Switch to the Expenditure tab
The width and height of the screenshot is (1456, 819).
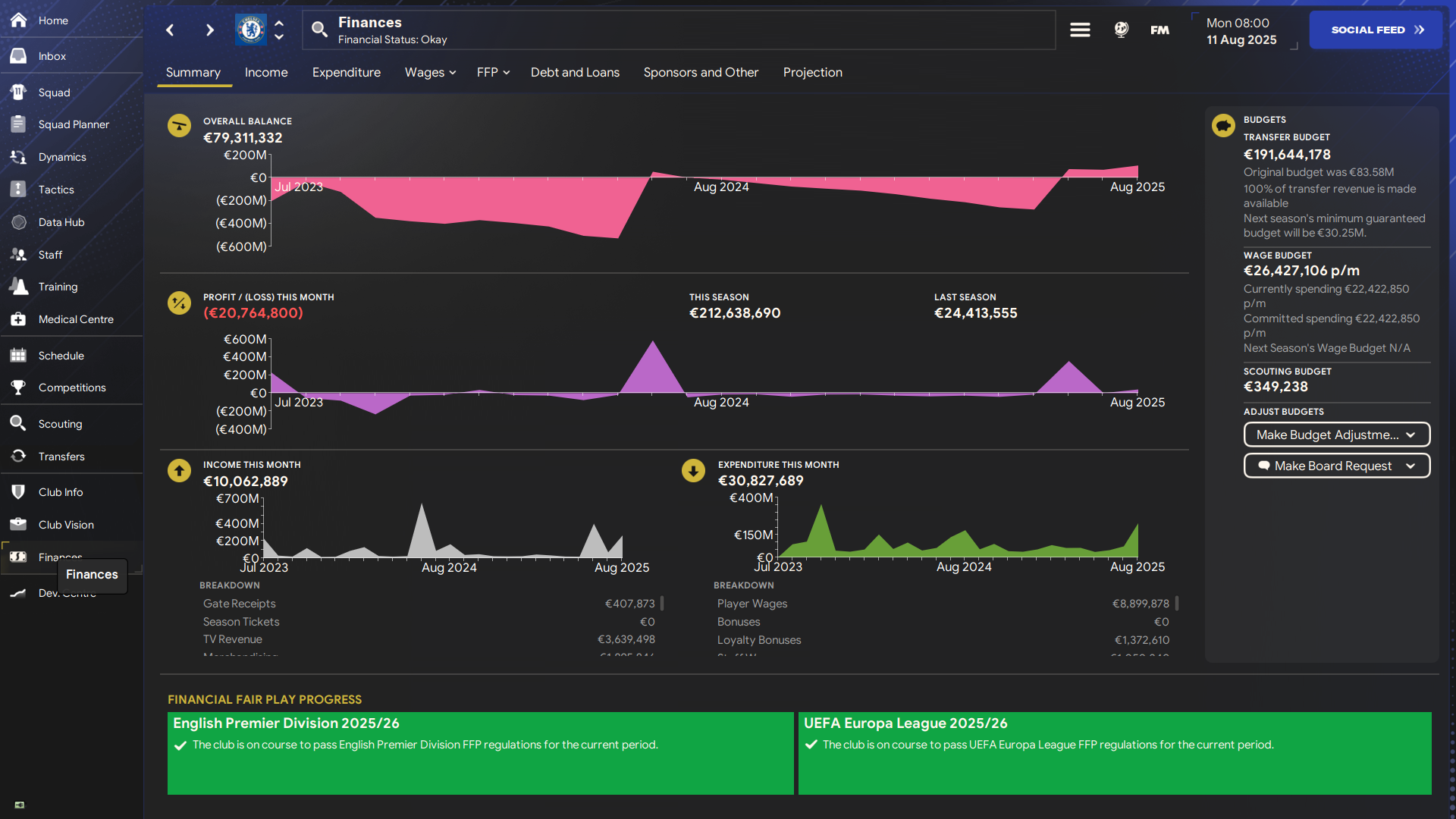pos(346,73)
